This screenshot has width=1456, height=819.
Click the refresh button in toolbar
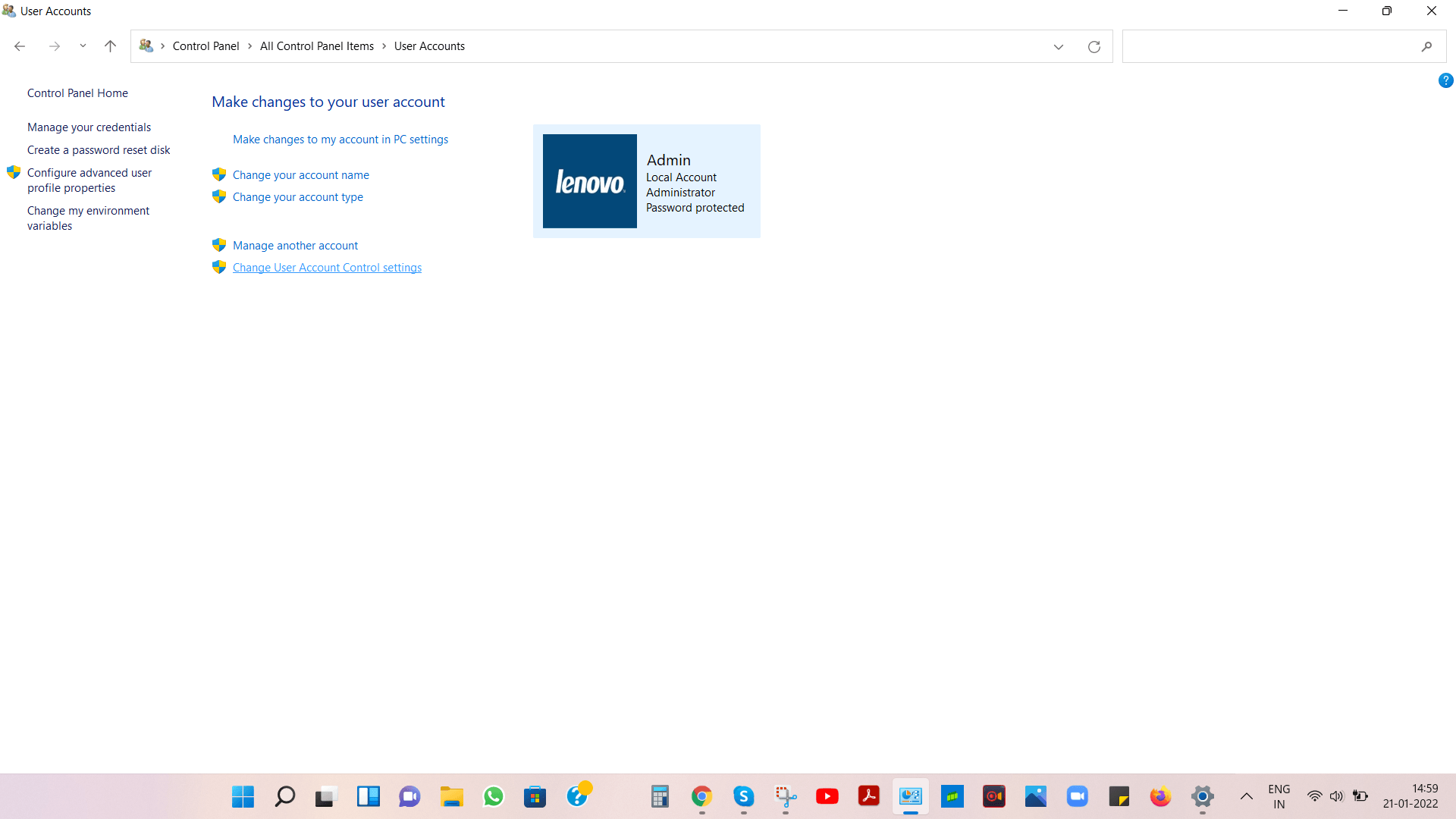1093,46
